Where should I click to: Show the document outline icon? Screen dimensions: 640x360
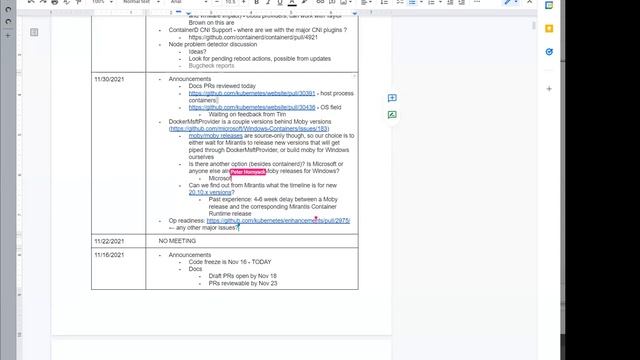[x=34, y=32]
